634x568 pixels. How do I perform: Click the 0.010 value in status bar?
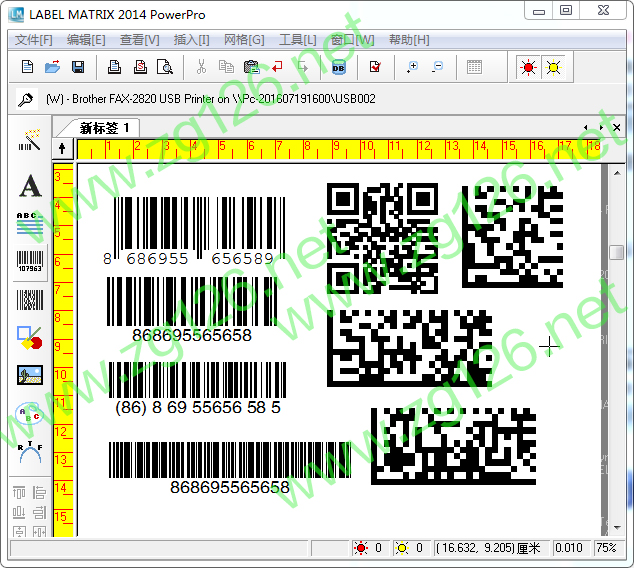tap(569, 548)
